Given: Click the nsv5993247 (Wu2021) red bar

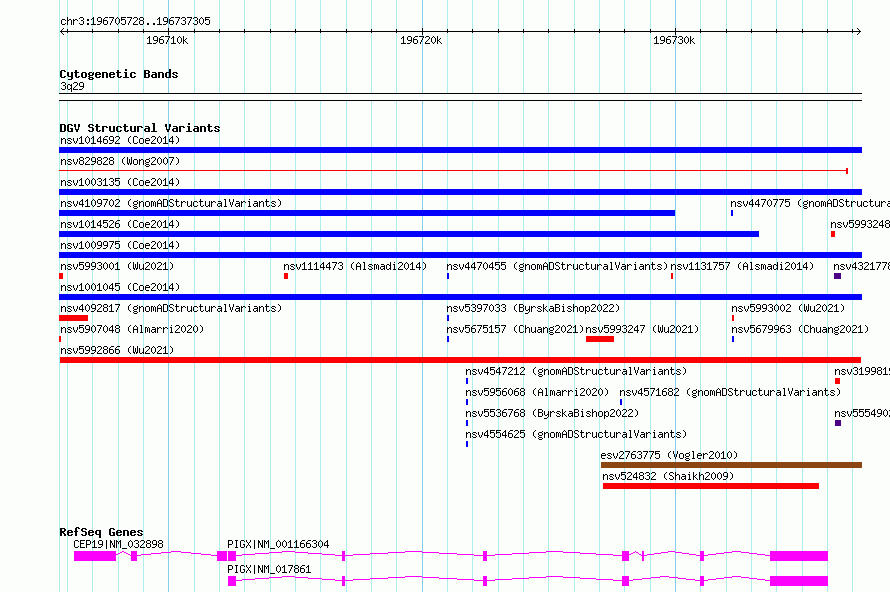Looking at the screenshot, I should pyautogui.click(x=600, y=339).
